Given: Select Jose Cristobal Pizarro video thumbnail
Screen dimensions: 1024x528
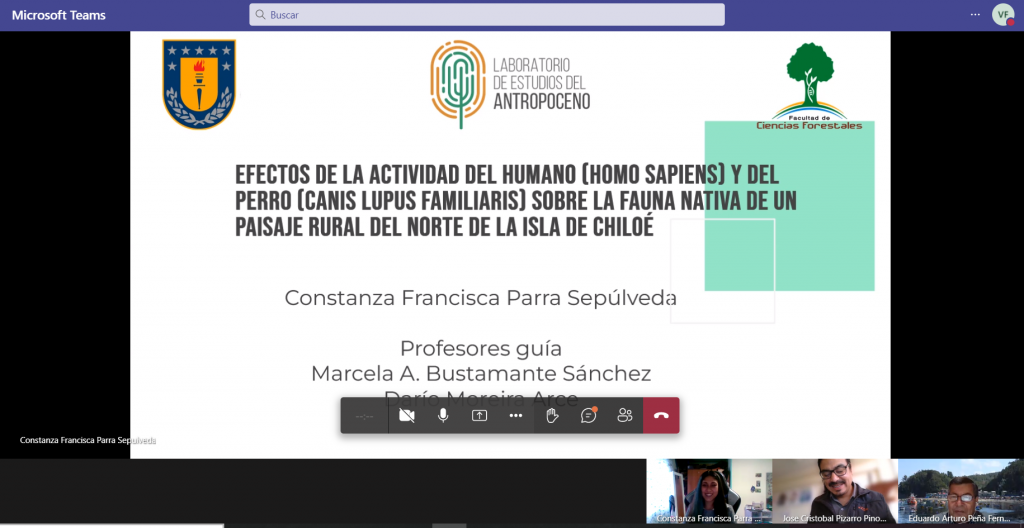Looking at the screenshot, I should click(x=835, y=491).
